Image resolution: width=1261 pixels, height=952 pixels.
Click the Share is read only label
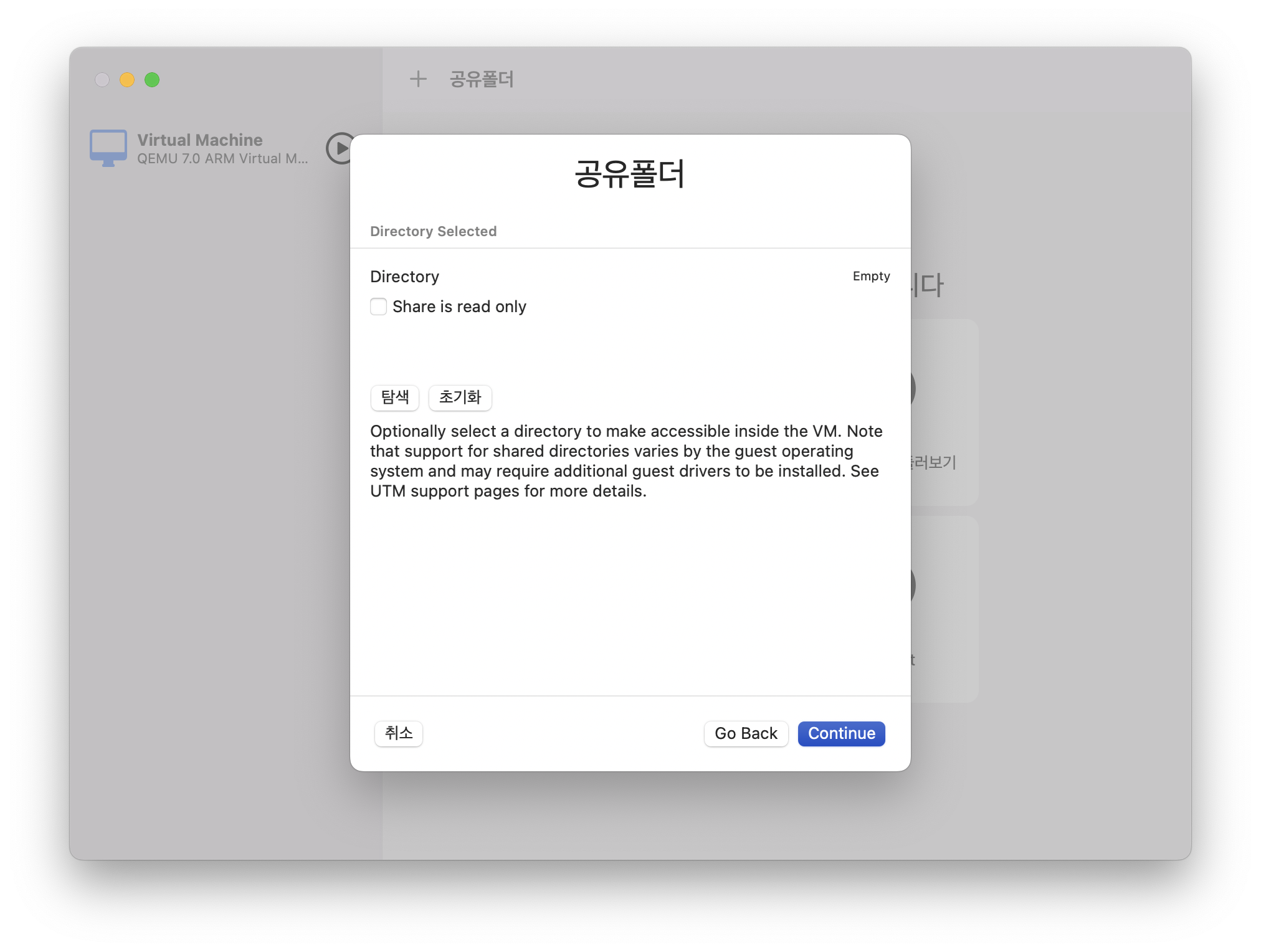point(459,307)
